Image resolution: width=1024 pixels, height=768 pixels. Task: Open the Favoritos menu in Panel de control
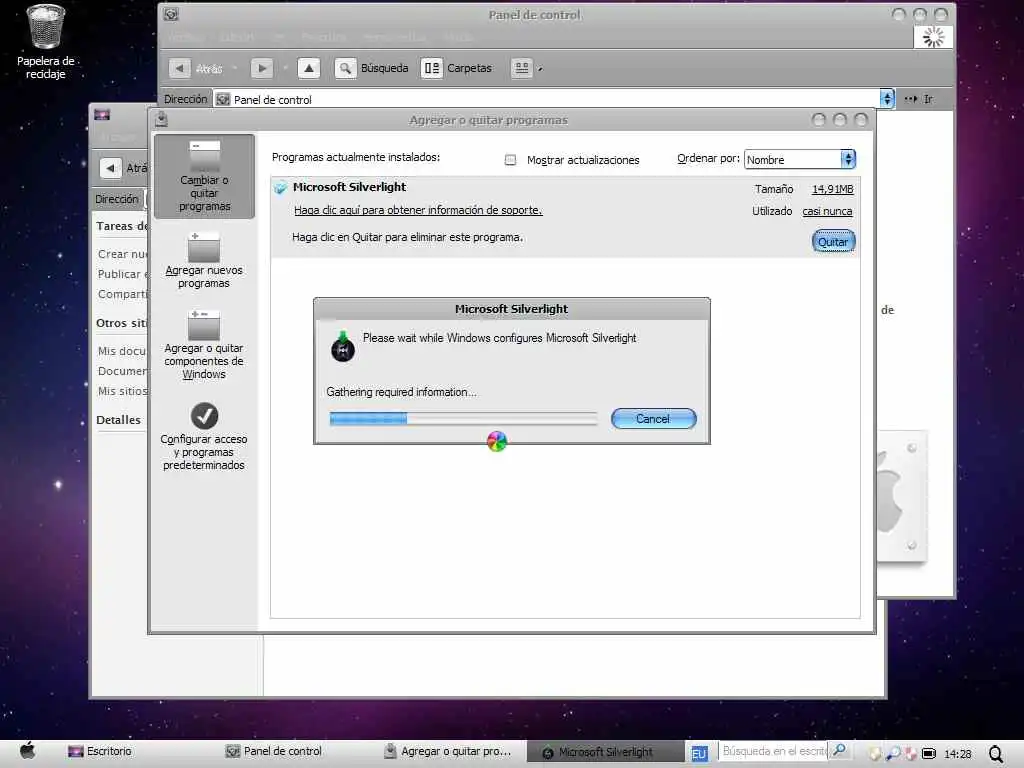click(x=324, y=37)
